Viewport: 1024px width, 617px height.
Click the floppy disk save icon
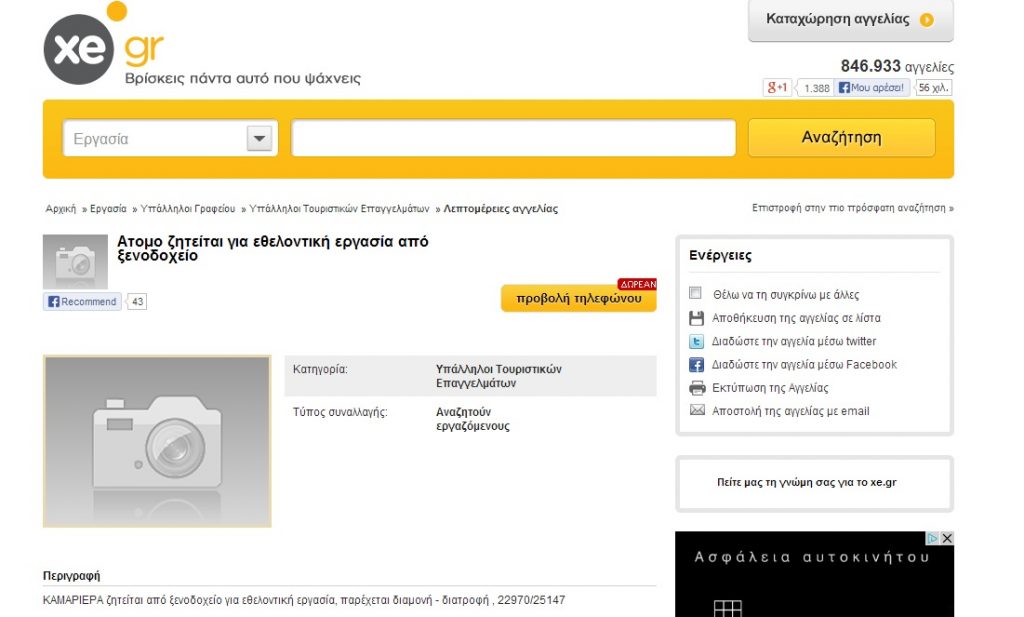[x=697, y=319]
